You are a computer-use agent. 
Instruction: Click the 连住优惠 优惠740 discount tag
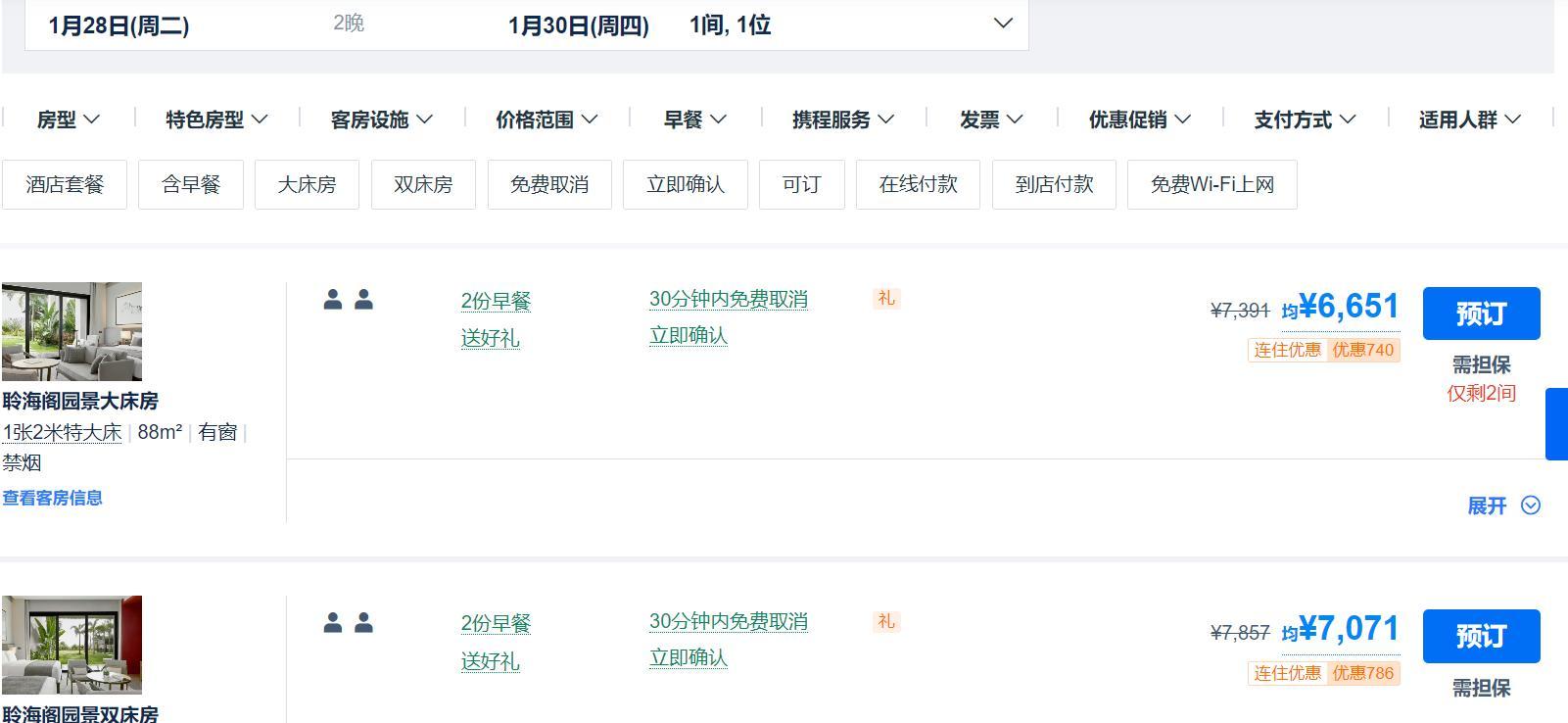coord(1323,350)
